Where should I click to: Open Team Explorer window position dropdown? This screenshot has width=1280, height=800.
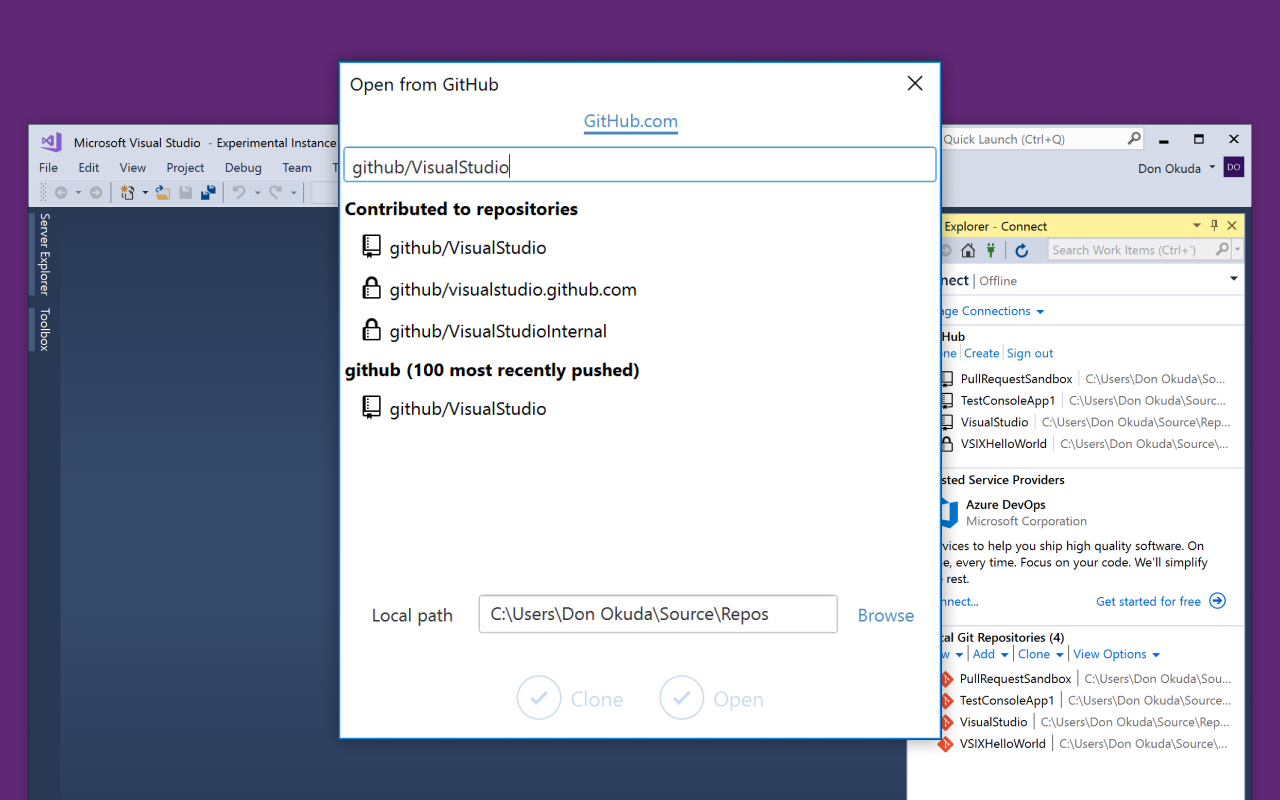click(1196, 226)
